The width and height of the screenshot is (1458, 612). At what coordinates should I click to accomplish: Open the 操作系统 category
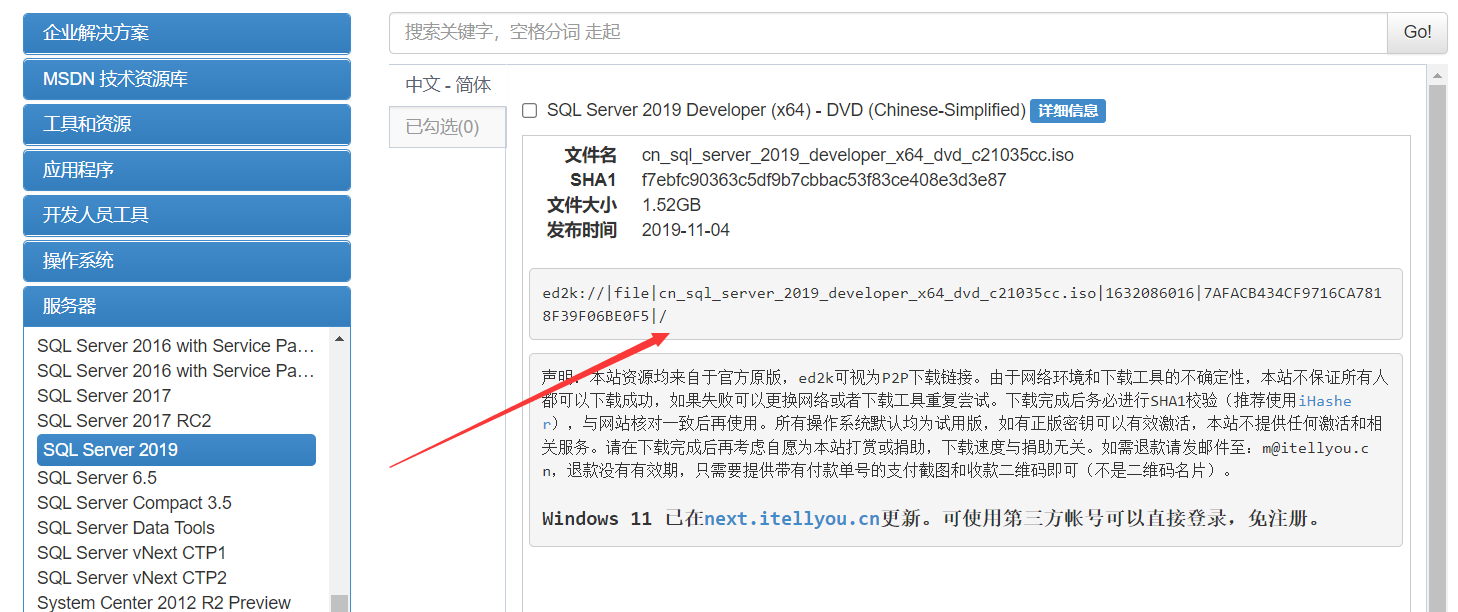(x=187, y=261)
